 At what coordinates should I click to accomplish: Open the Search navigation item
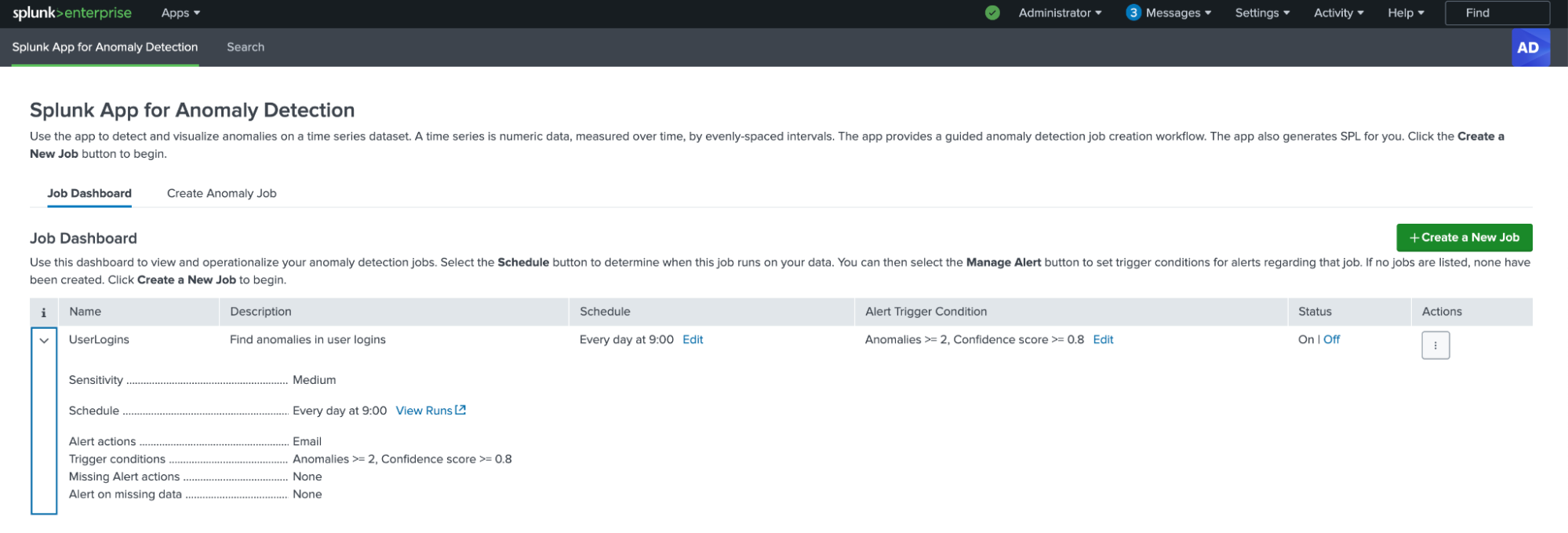[246, 48]
